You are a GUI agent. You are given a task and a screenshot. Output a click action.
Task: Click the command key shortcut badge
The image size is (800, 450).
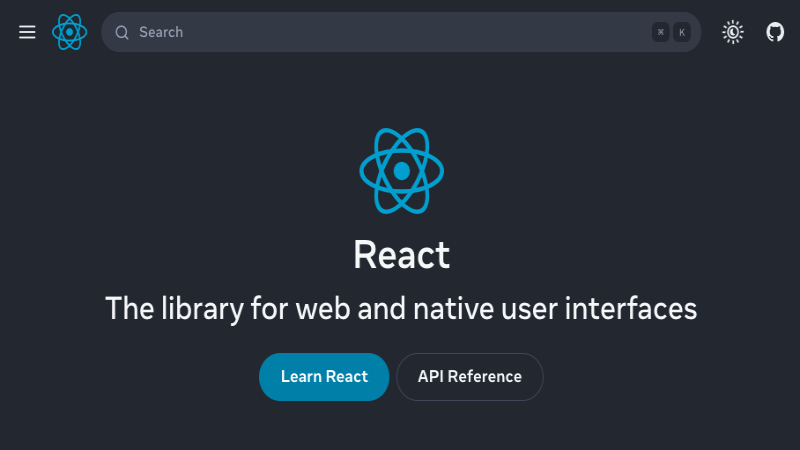coord(661,32)
